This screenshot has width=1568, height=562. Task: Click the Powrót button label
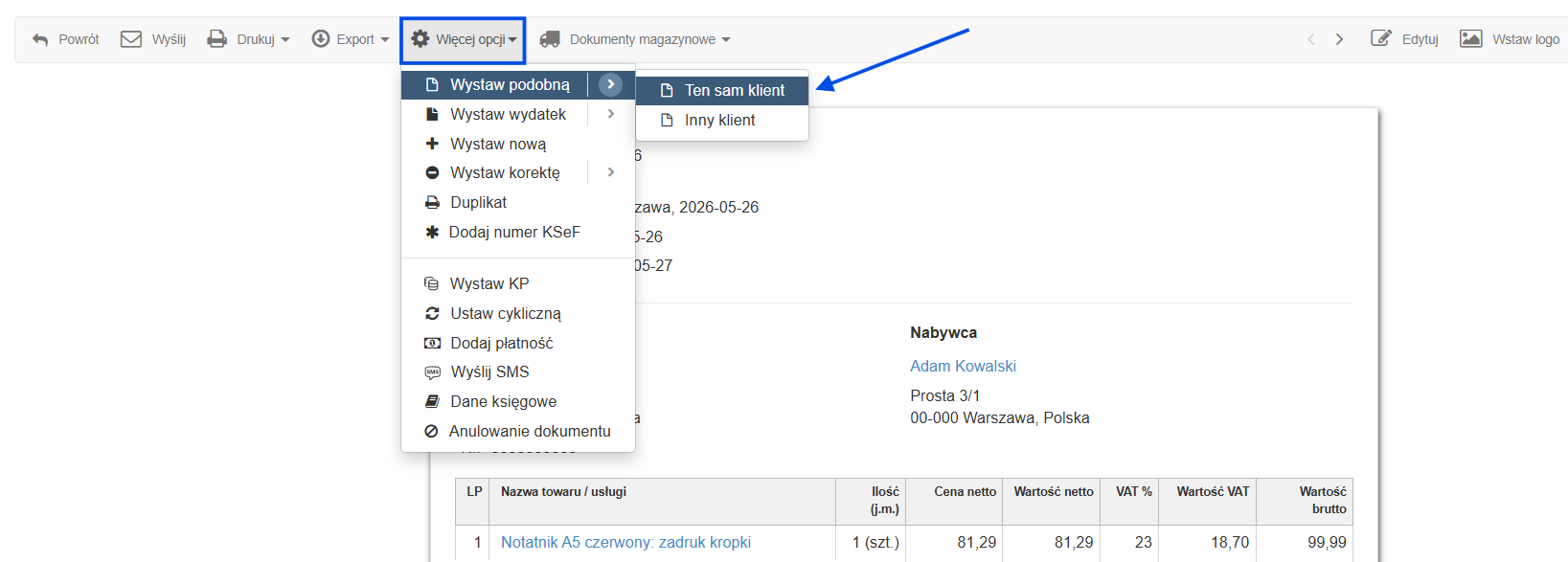(x=79, y=39)
